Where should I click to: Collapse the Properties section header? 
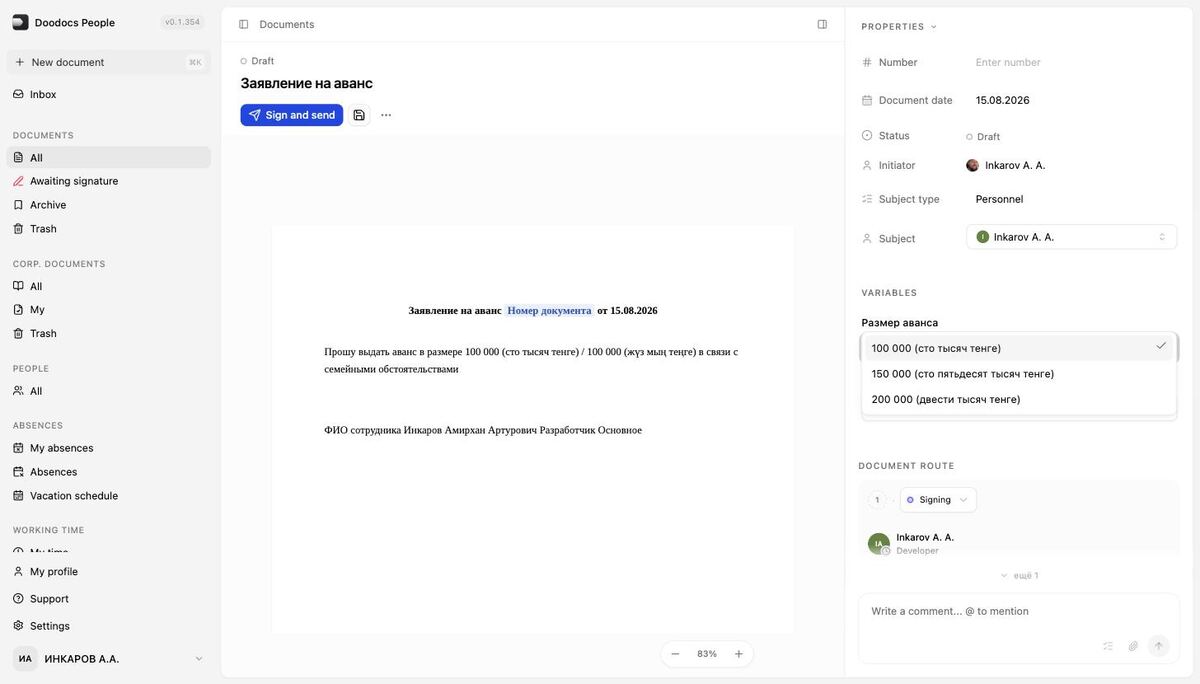[x=899, y=26]
